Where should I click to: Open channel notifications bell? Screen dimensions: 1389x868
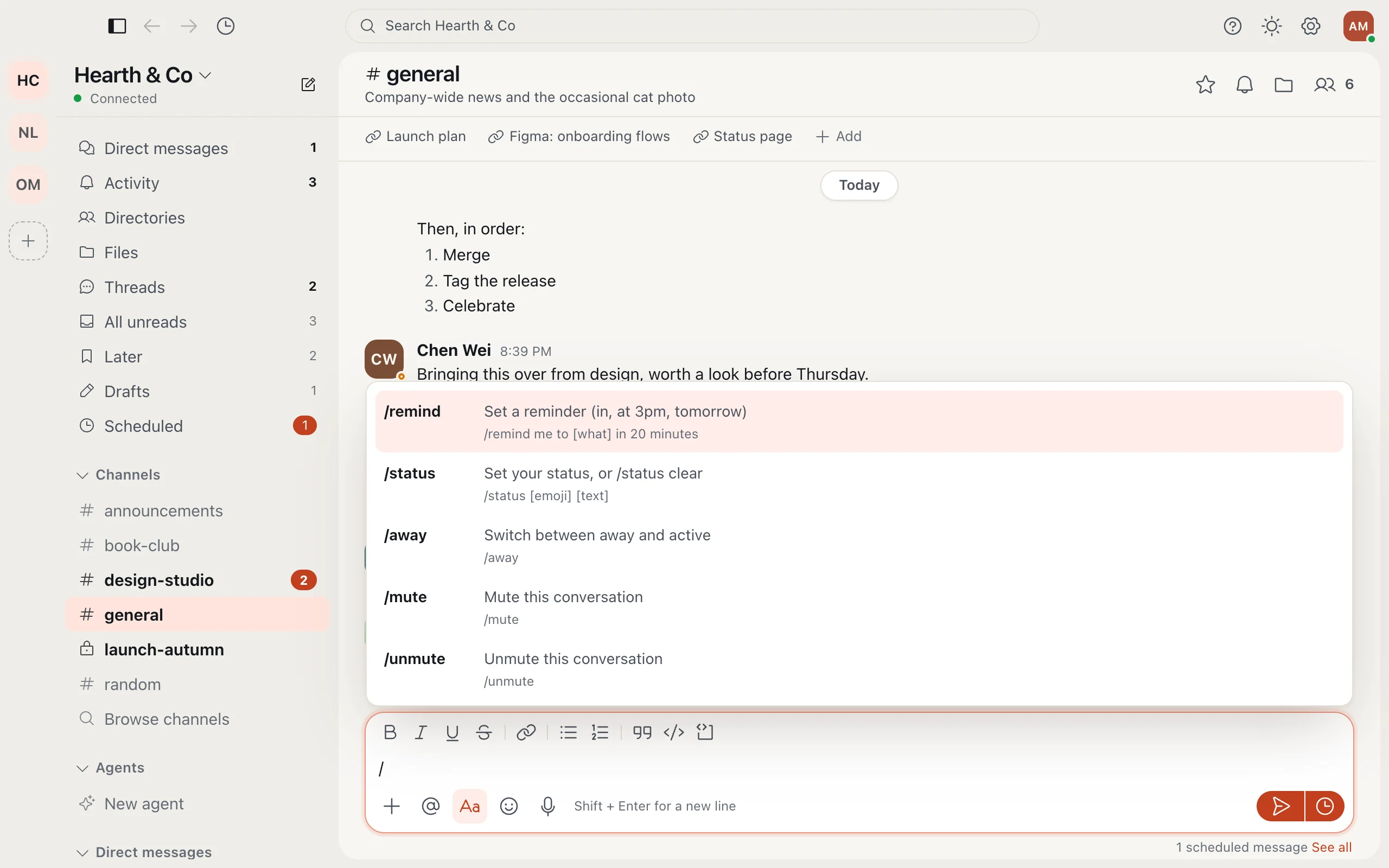(x=1244, y=85)
